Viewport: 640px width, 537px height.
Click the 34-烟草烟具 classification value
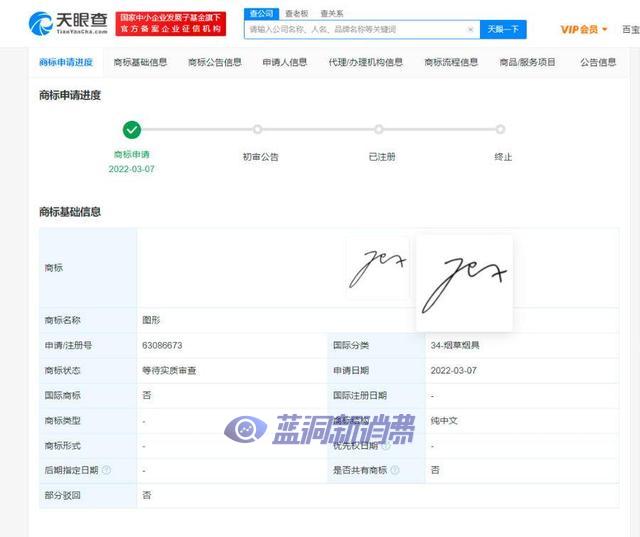click(455, 345)
